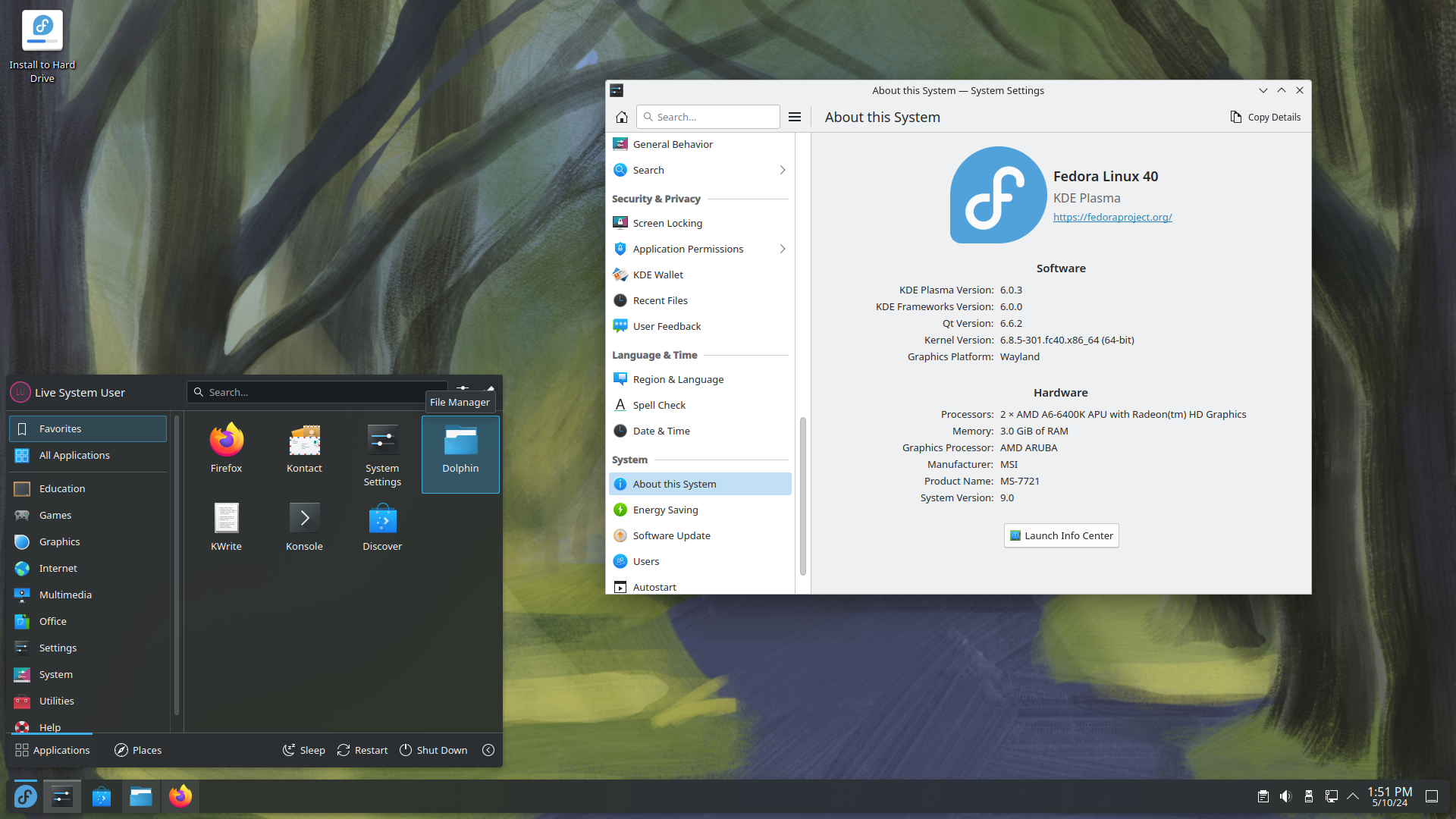Open the Energy Saving settings page

pos(665,510)
